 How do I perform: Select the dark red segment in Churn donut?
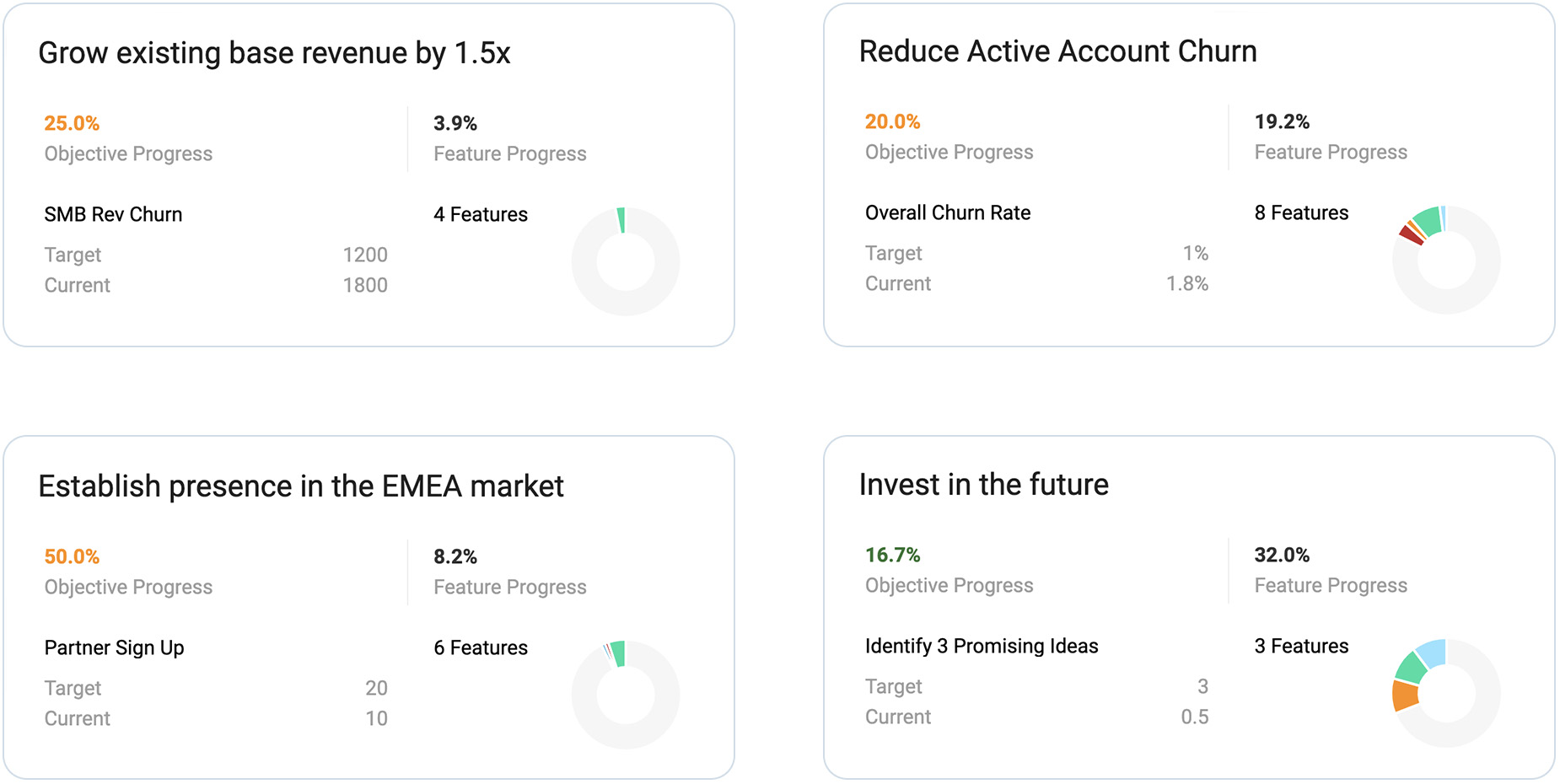click(1411, 235)
